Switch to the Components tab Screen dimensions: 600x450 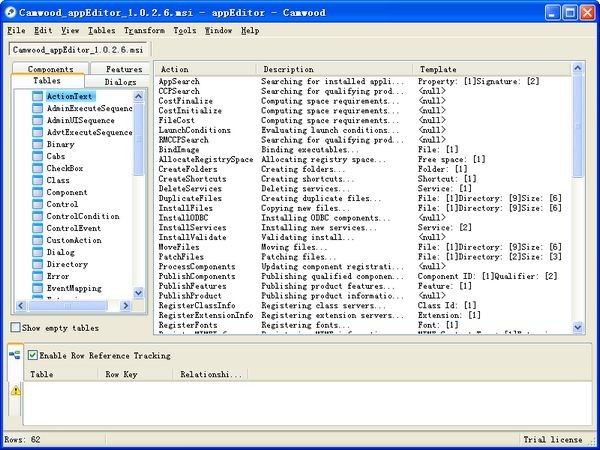pos(50,68)
